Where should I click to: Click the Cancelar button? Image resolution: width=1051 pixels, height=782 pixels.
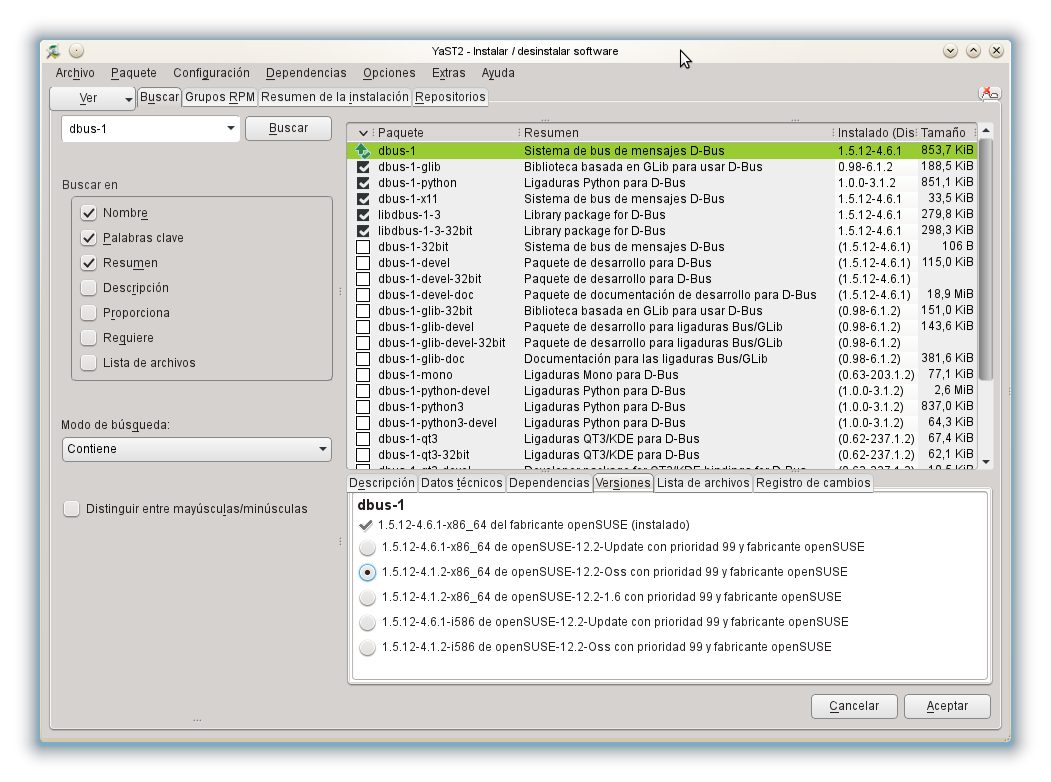point(854,706)
